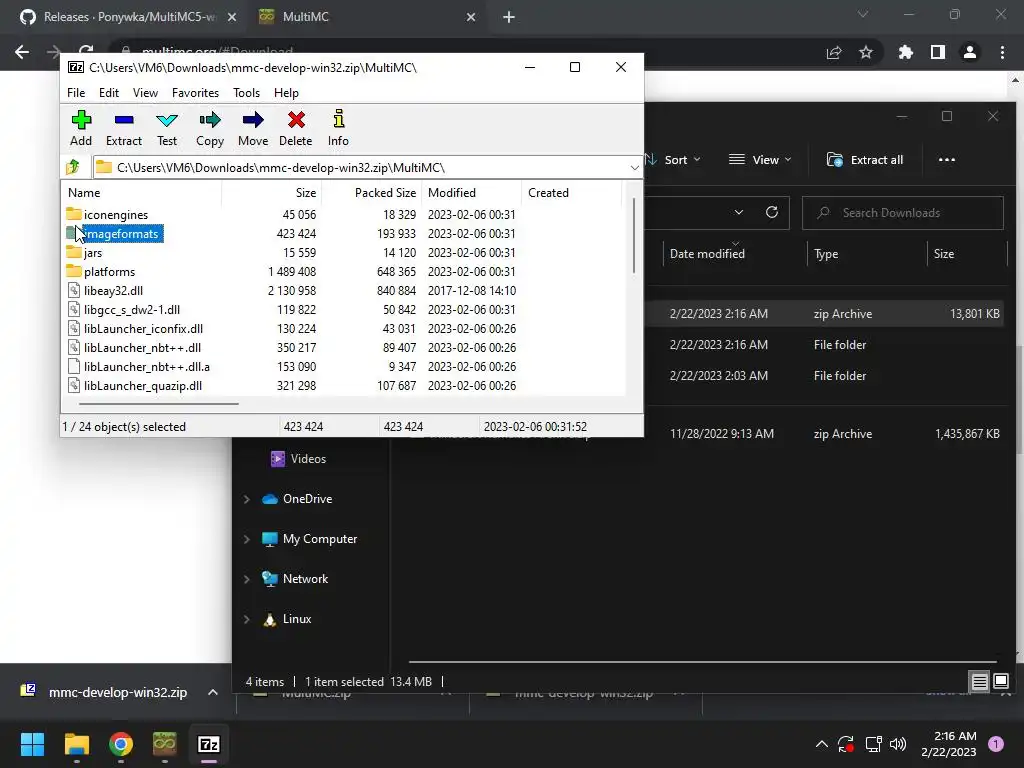Open Chrome extensions puzzle icon
Image resolution: width=1024 pixels, height=768 pixels.
tap(905, 52)
